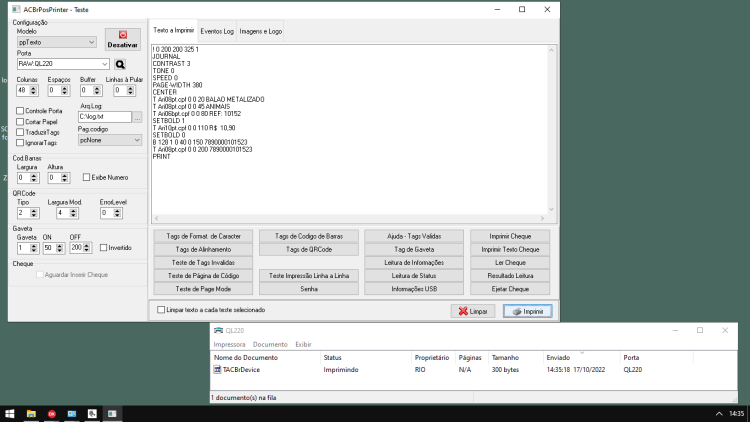Screen dimensions: 750x422
Task: Open Ajuda - Tags Validas
Action: tap(414, 236)
